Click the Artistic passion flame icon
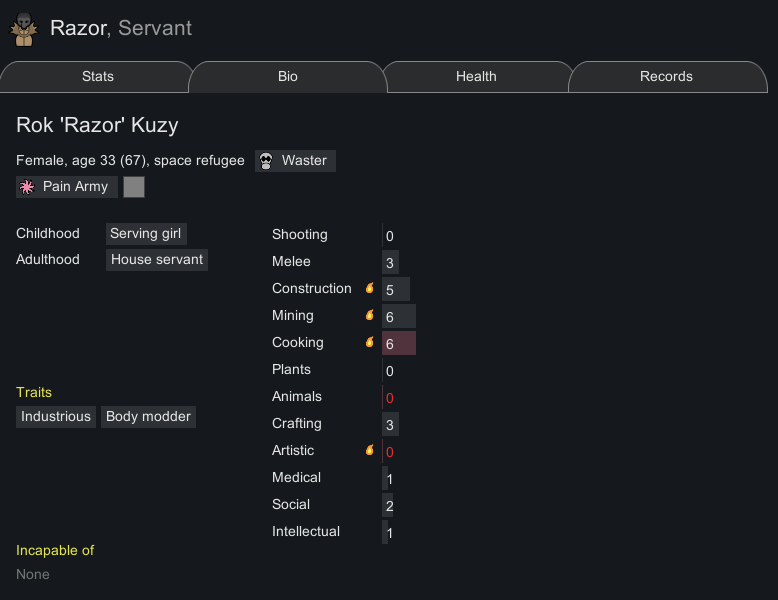Screen dimensions: 778x600 click(370, 450)
